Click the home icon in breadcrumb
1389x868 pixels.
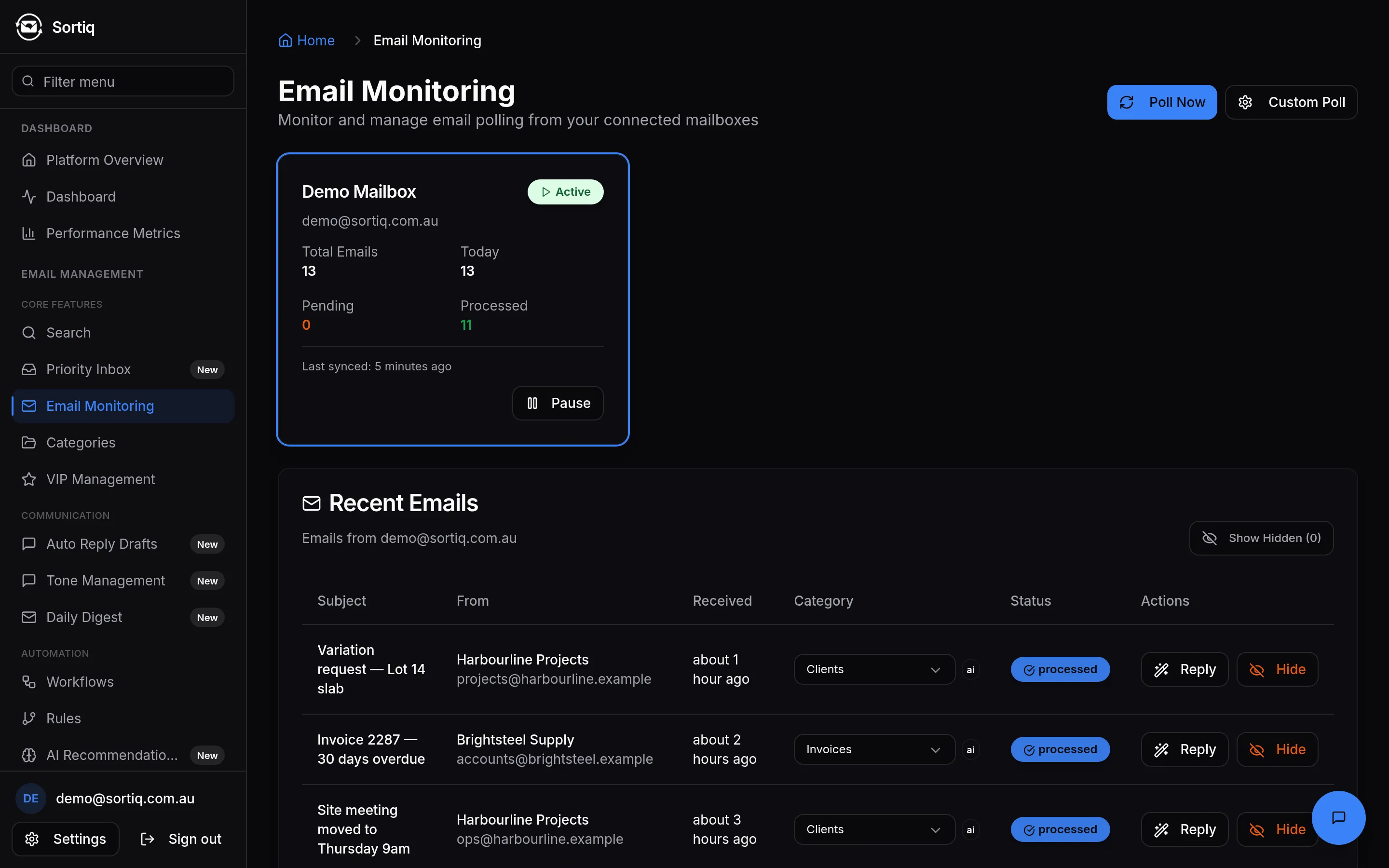[x=285, y=40]
